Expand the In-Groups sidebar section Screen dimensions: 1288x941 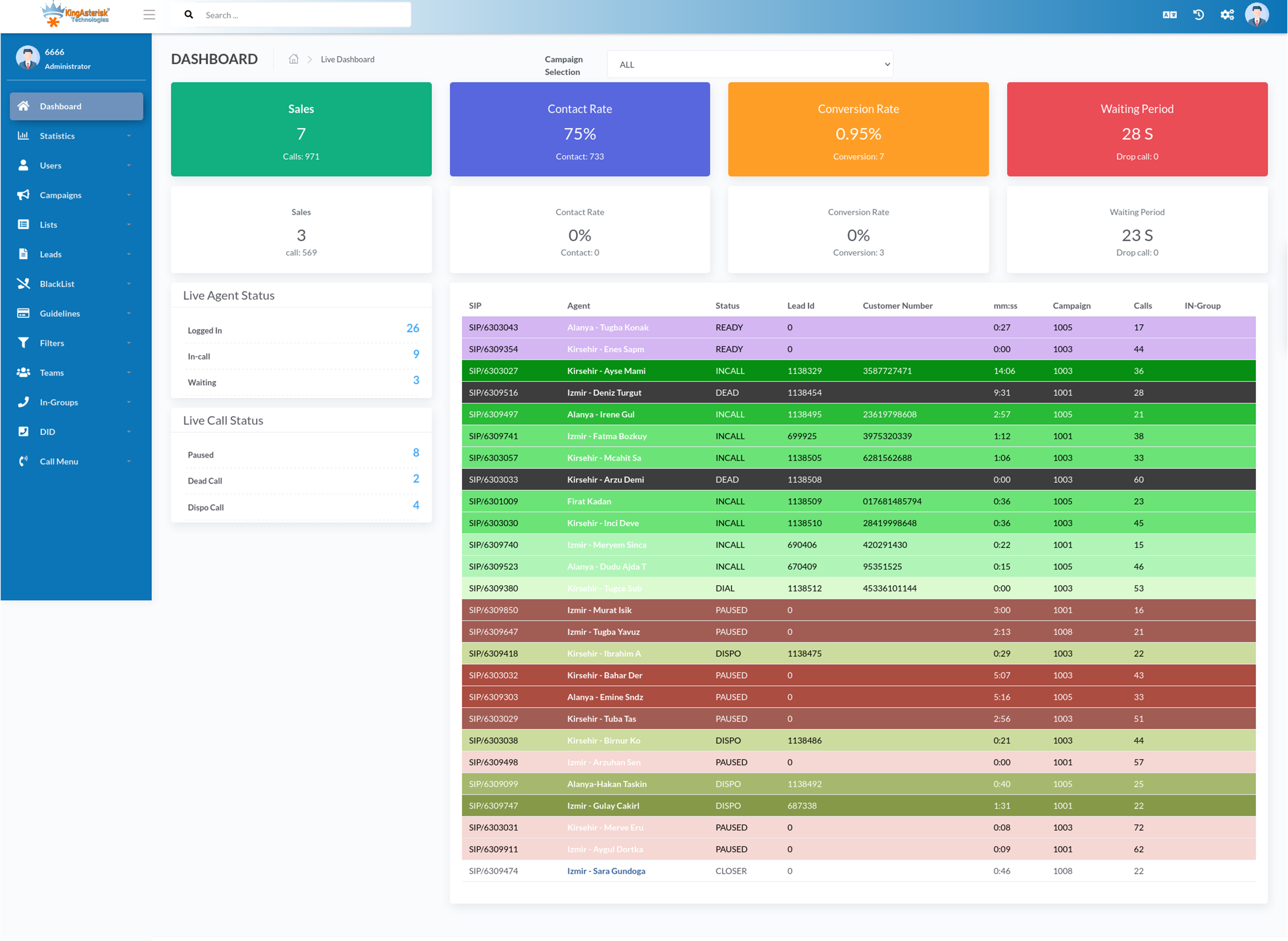pos(59,402)
